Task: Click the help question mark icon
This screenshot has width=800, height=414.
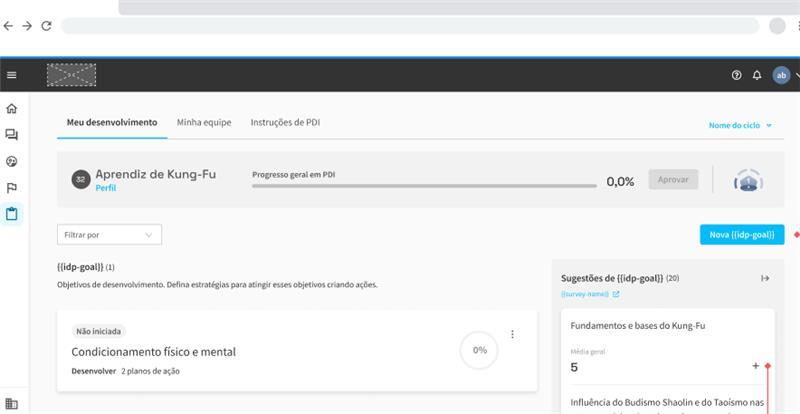Action: [x=737, y=75]
